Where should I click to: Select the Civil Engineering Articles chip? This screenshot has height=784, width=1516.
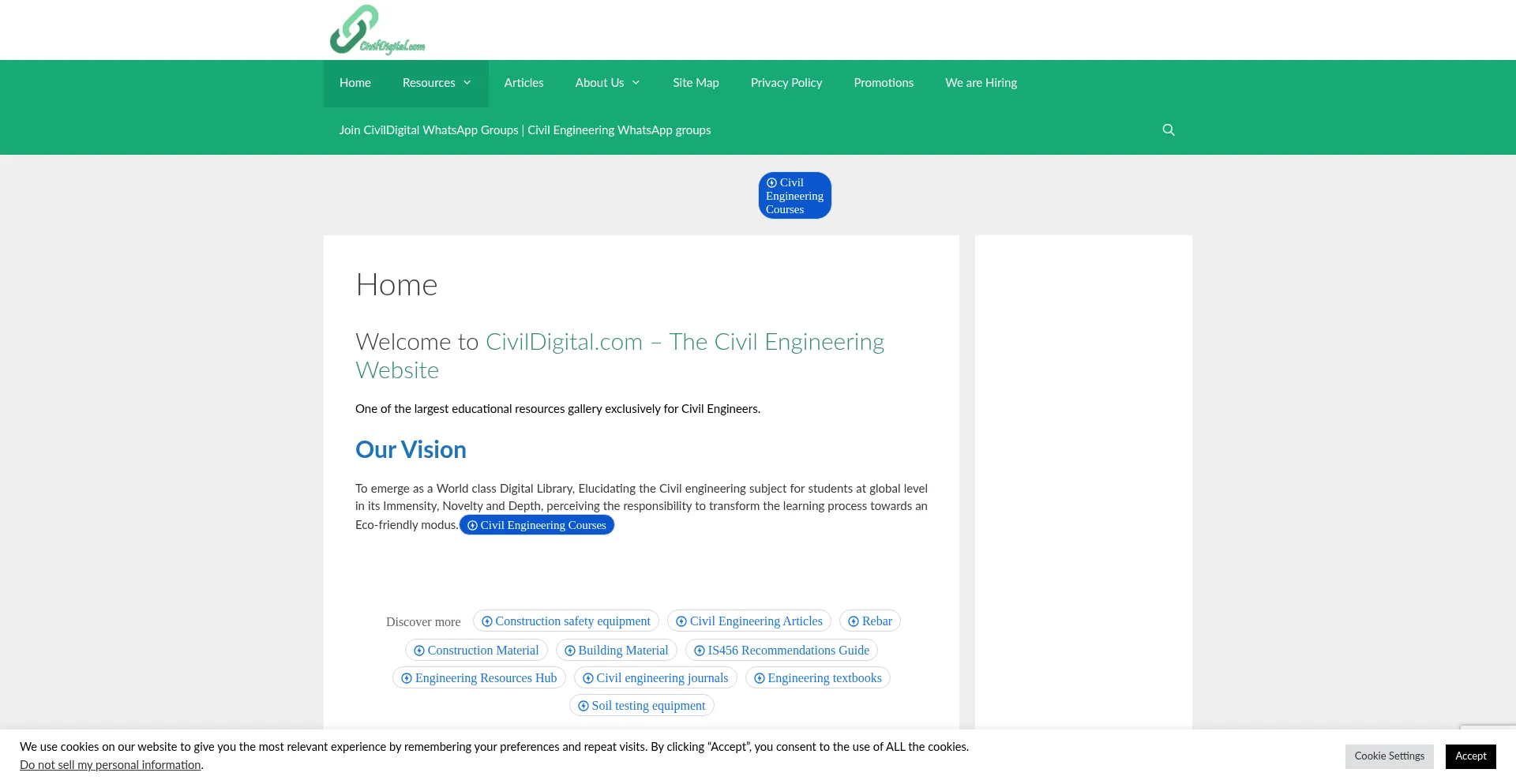coord(749,621)
